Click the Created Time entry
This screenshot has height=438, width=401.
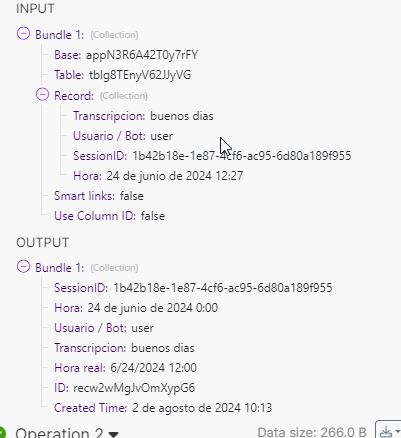pos(163,408)
